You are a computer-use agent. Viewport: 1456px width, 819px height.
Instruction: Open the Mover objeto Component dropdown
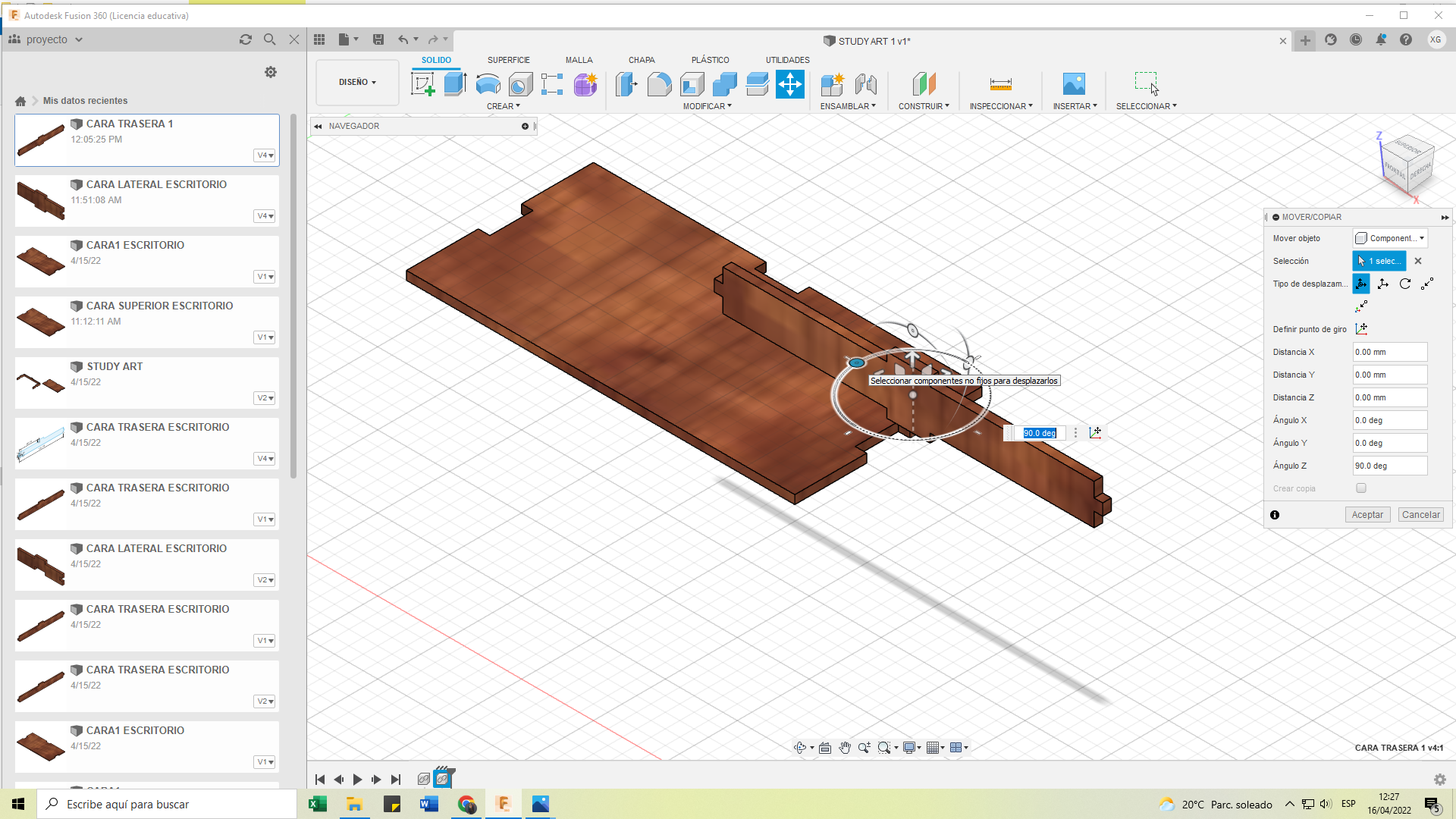click(x=1390, y=238)
